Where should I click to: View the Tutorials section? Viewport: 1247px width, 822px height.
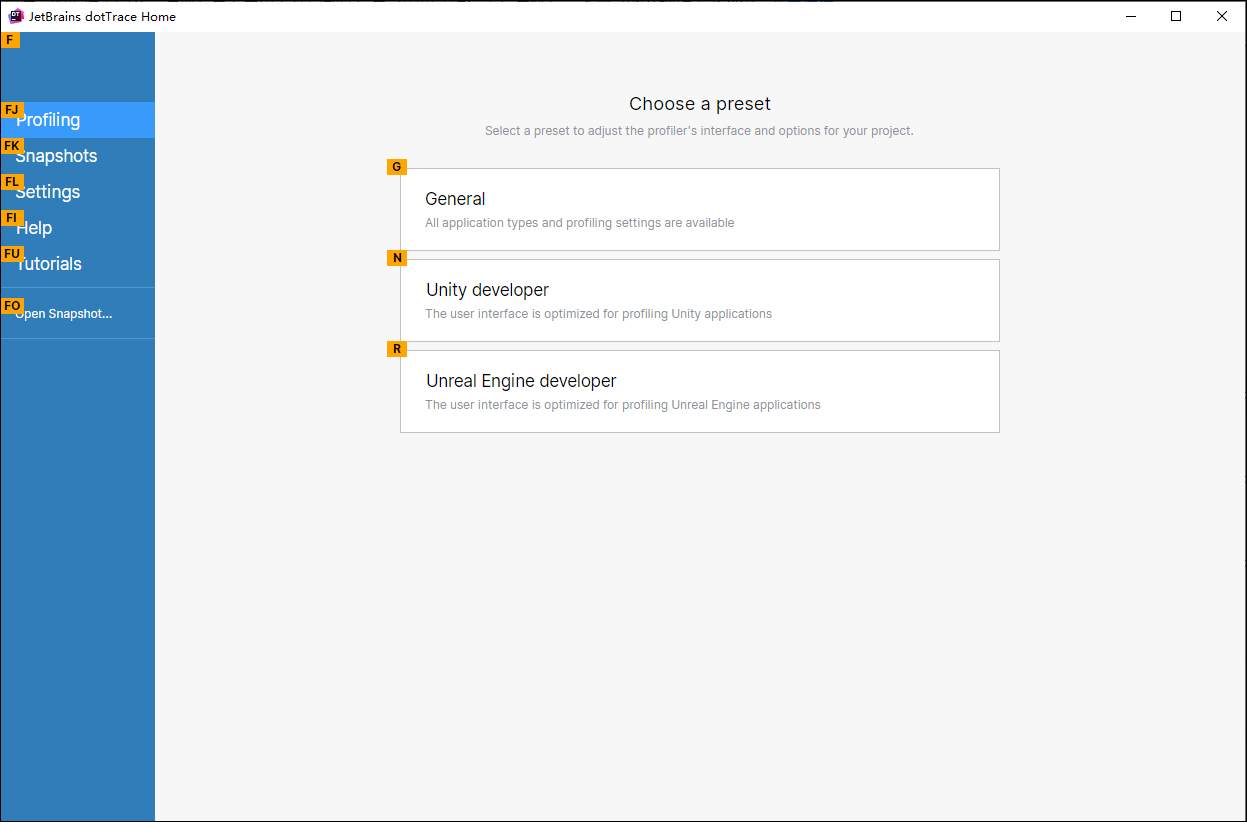click(x=50, y=263)
